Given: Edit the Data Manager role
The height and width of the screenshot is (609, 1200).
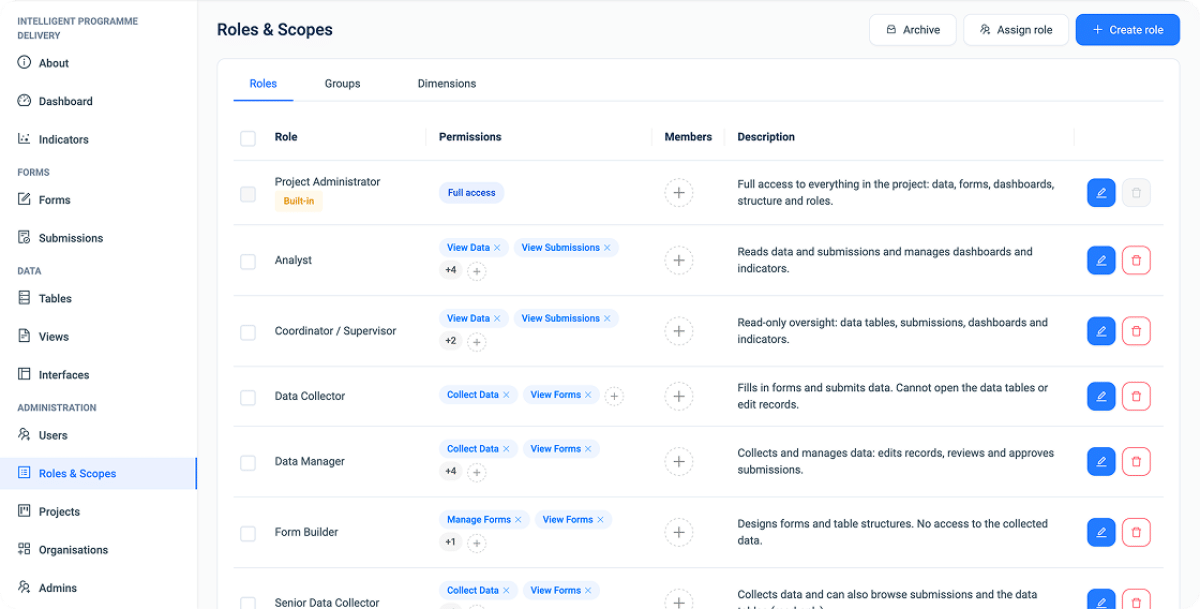Looking at the screenshot, I should 1101,461.
